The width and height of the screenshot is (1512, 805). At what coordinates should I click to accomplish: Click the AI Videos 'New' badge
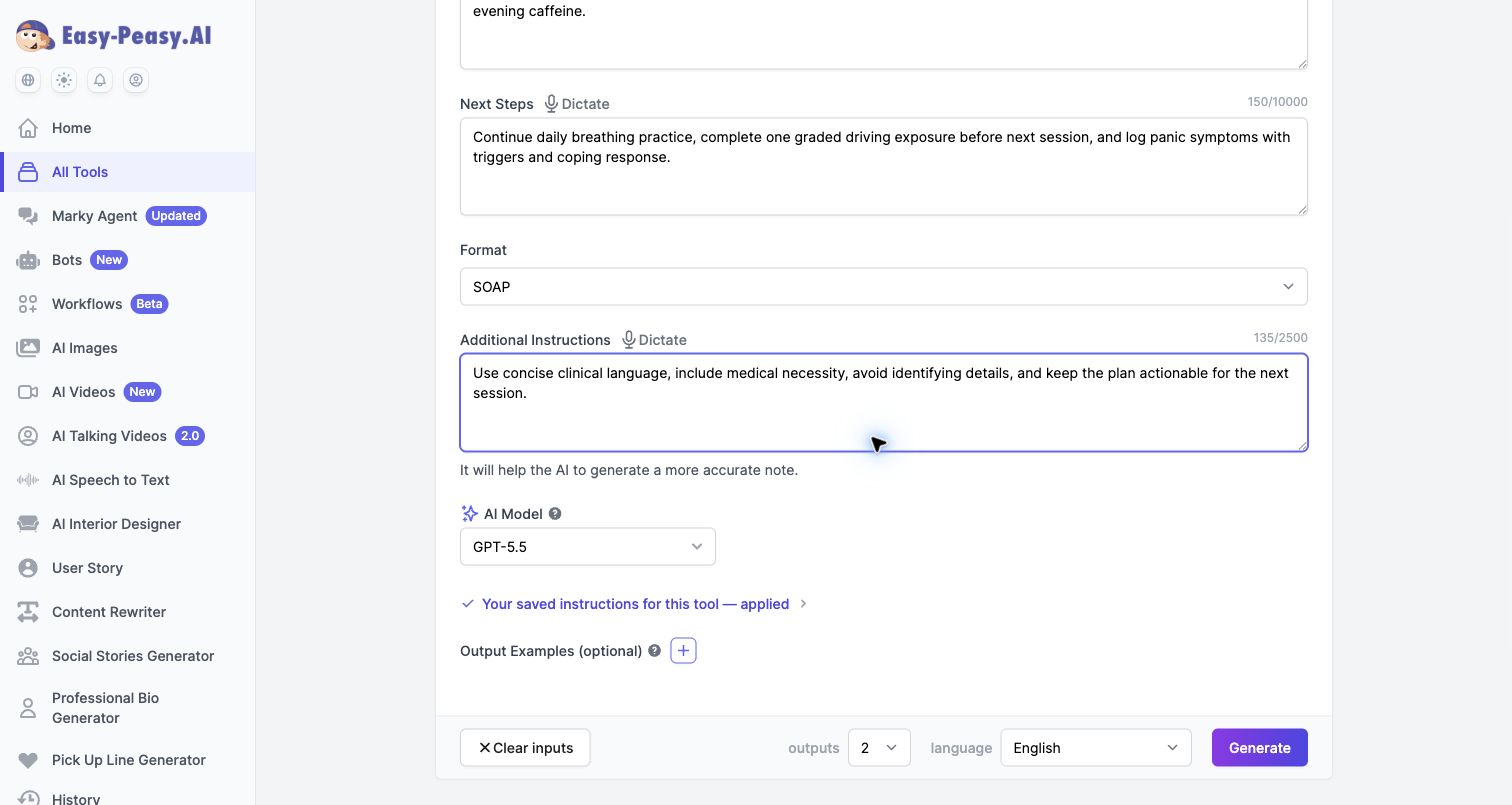coord(142,392)
